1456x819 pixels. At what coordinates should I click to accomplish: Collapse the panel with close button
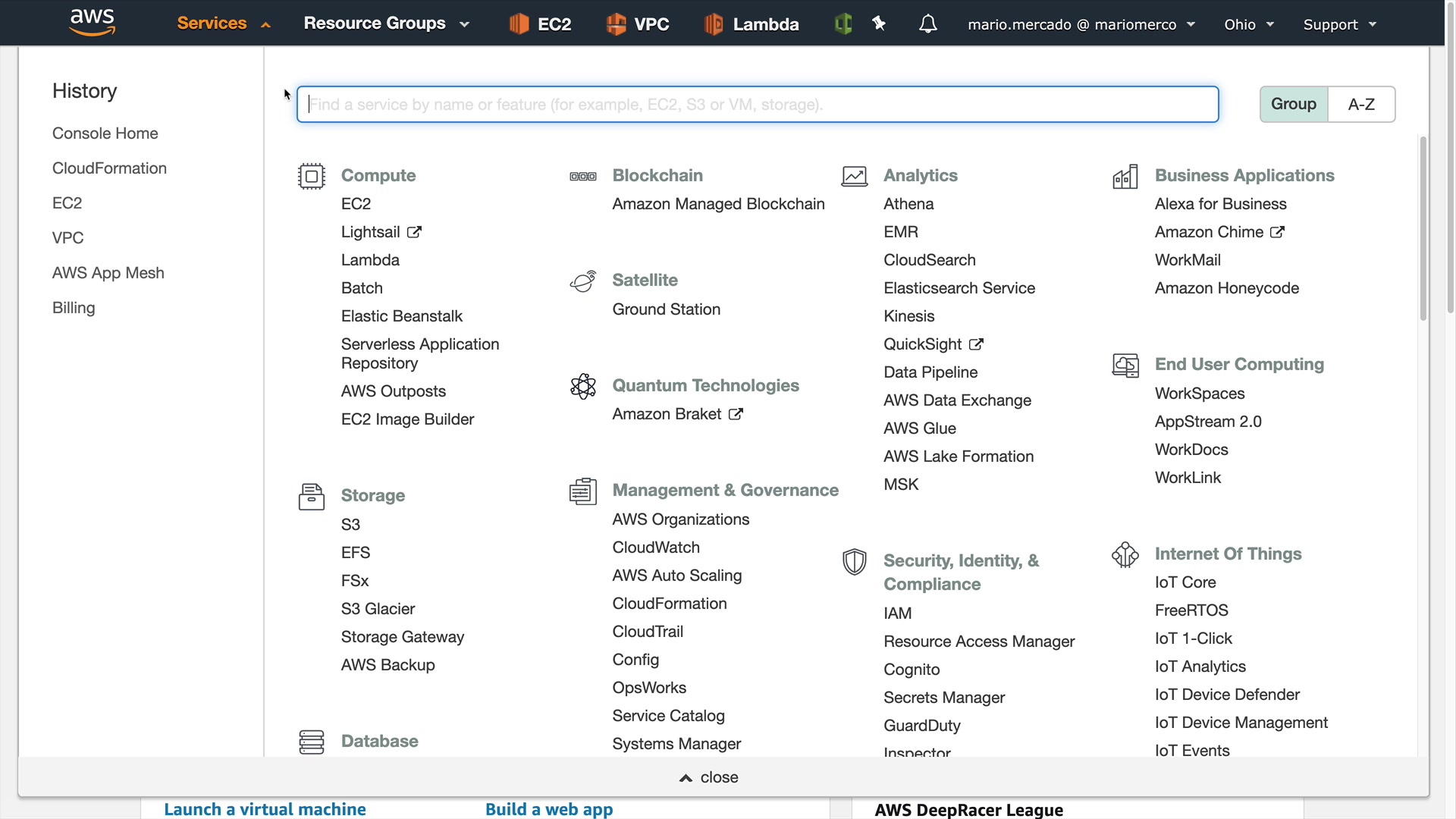(708, 777)
